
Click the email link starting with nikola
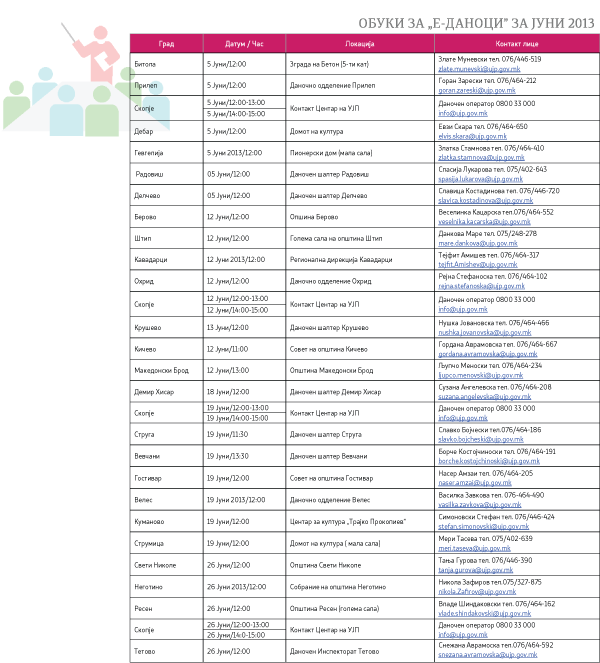point(477,592)
